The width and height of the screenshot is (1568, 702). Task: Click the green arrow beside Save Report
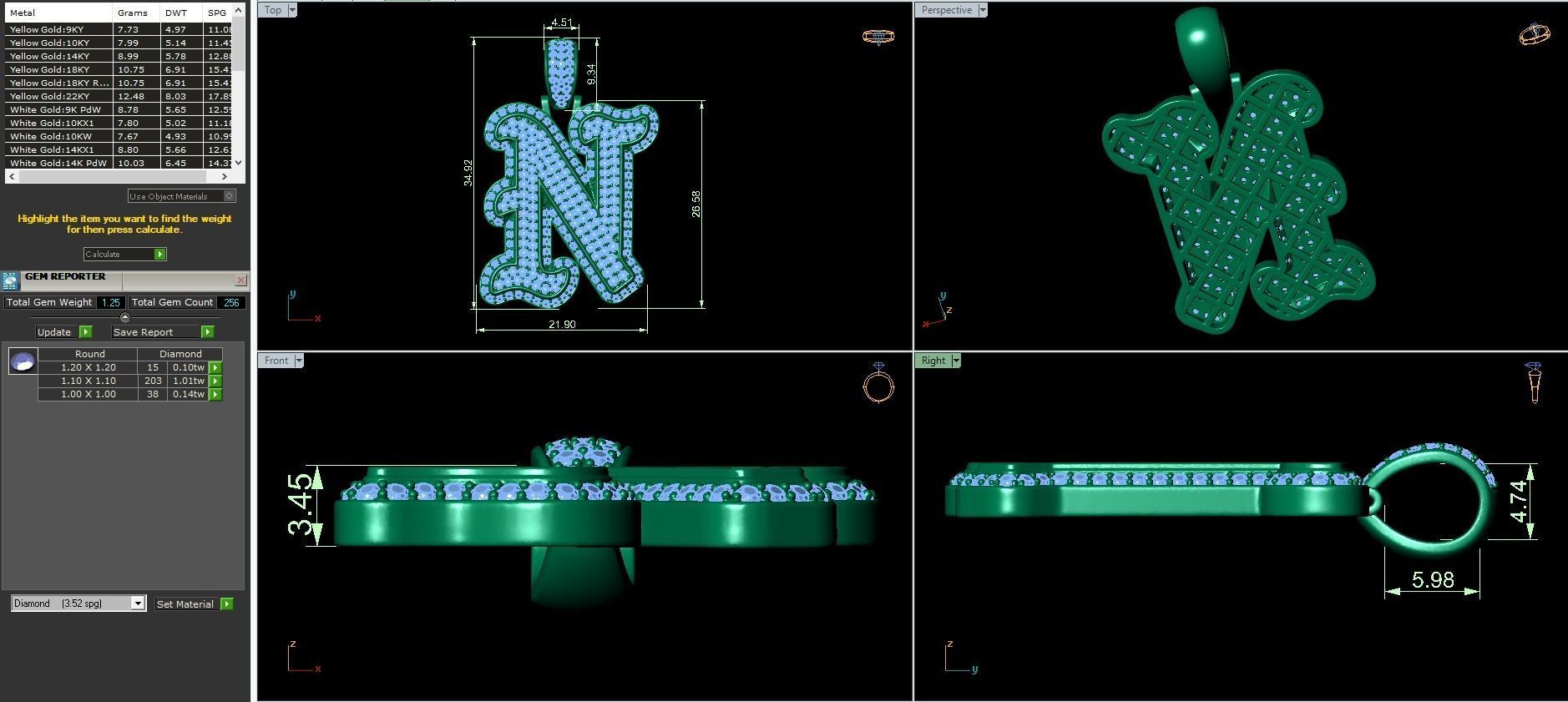[208, 332]
